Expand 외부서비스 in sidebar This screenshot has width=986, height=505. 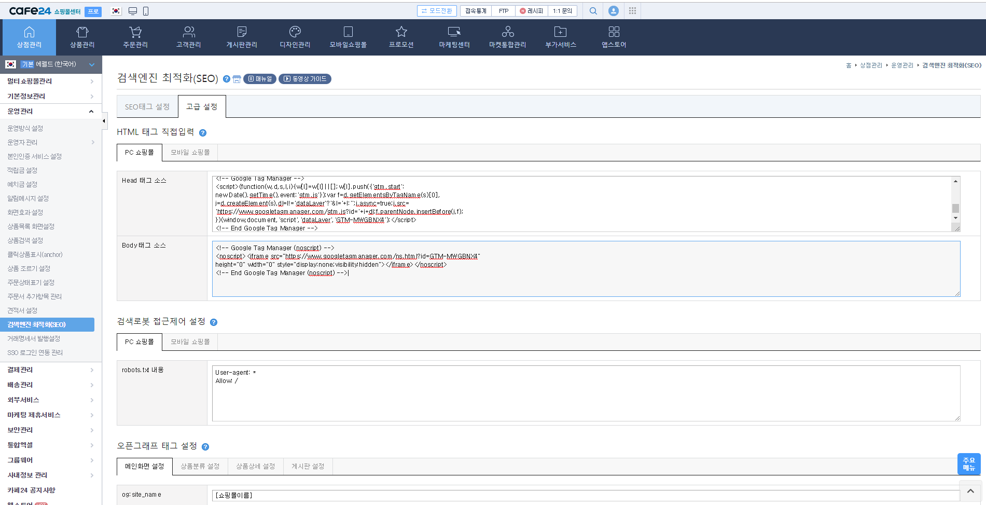[x=49, y=400]
